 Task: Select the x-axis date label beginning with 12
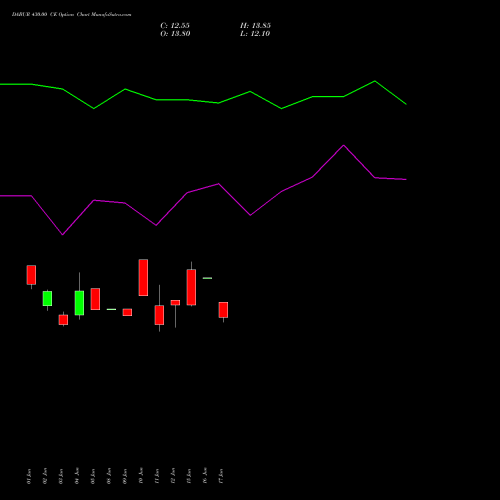173,476
